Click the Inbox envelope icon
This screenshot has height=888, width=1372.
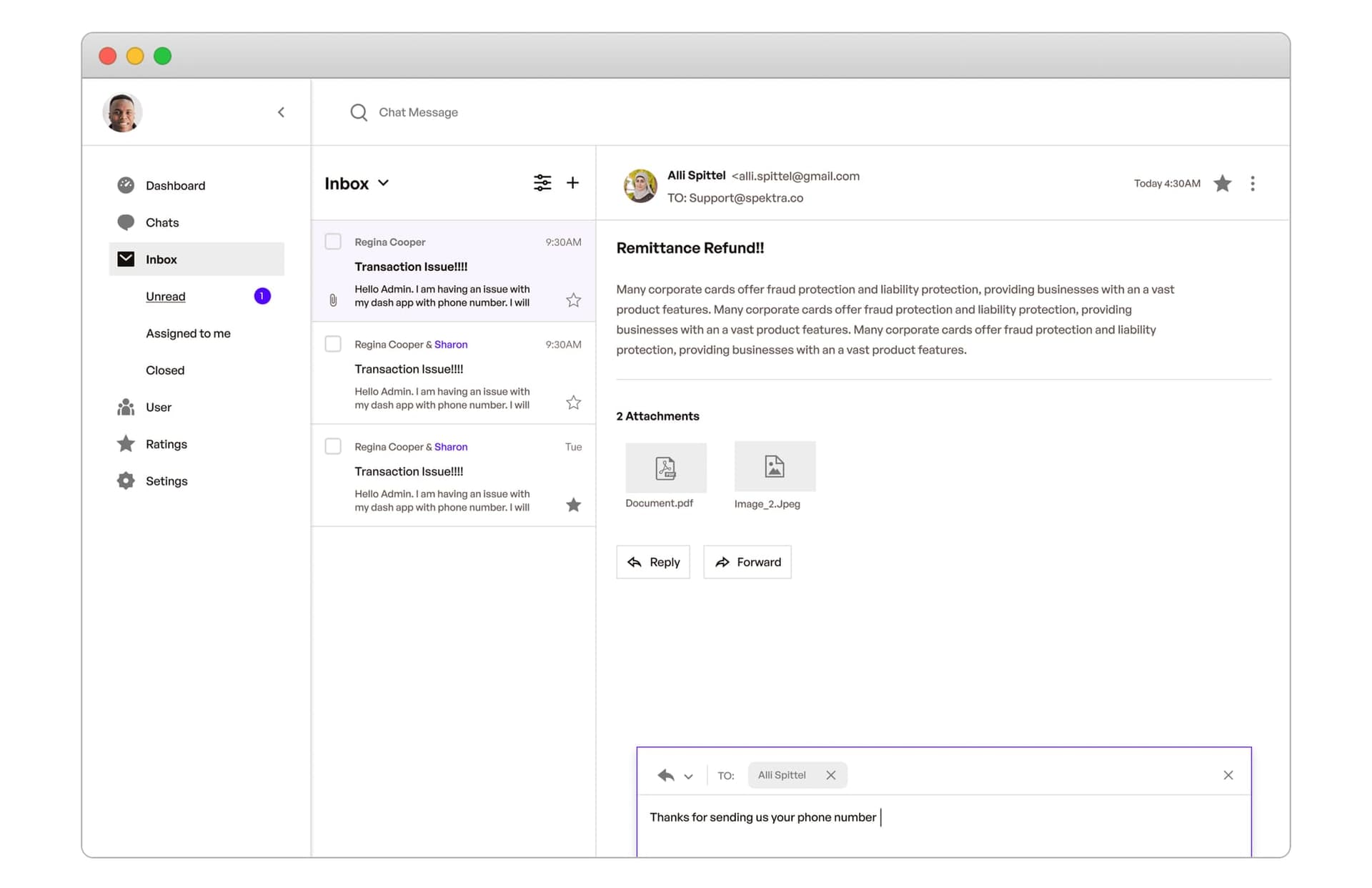coord(126,259)
